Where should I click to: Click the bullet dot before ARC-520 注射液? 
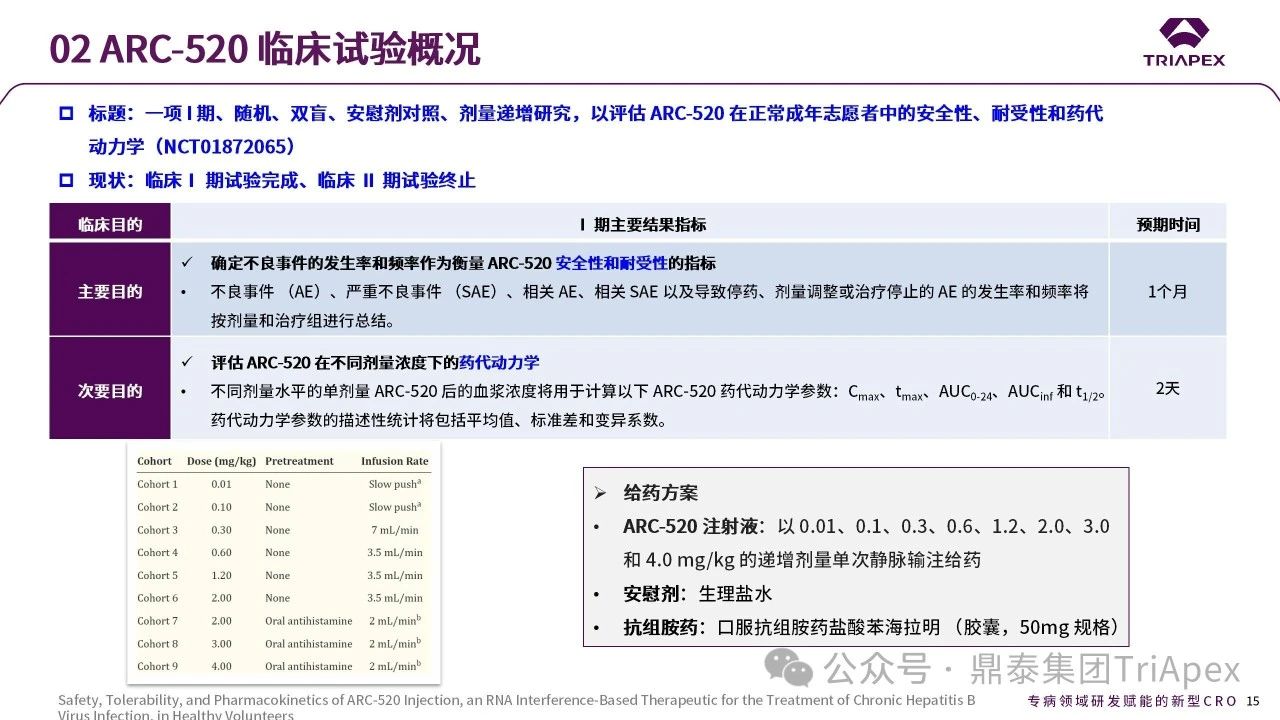click(x=598, y=527)
